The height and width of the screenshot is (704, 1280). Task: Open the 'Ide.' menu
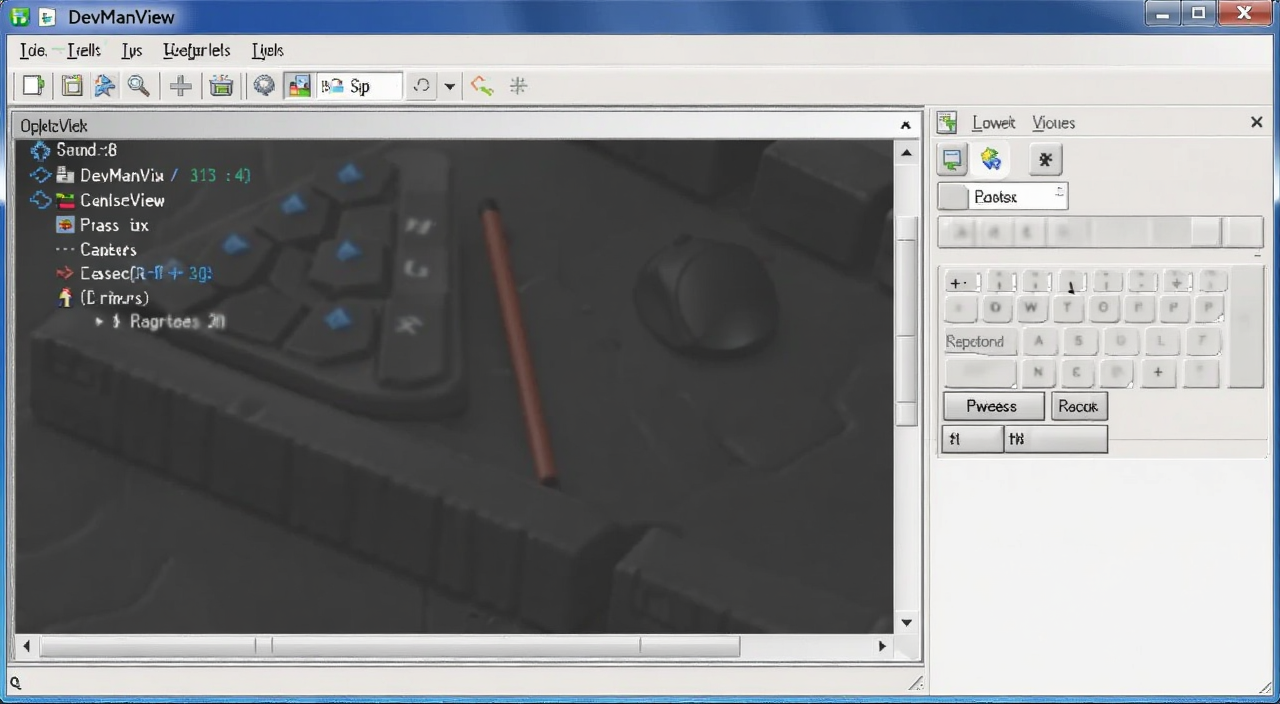pos(33,50)
